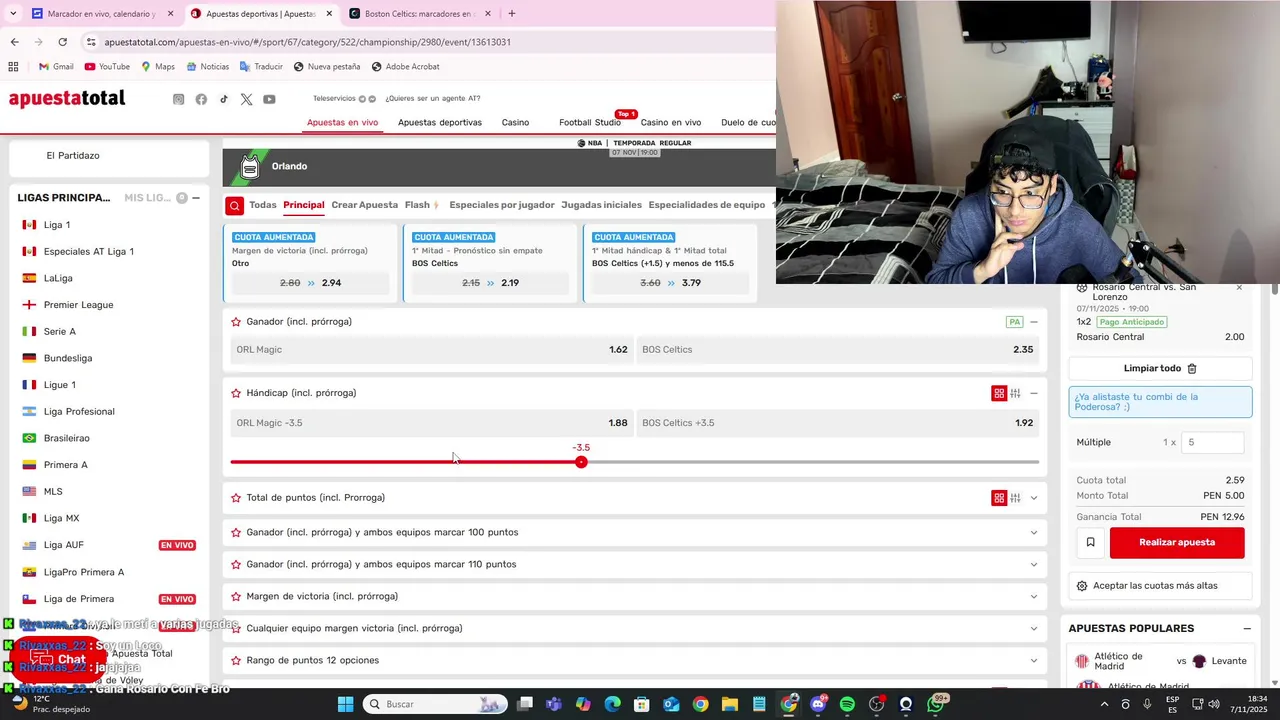Switch to the Jugadas iniciales tab
This screenshot has width=1280, height=720.
click(601, 205)
